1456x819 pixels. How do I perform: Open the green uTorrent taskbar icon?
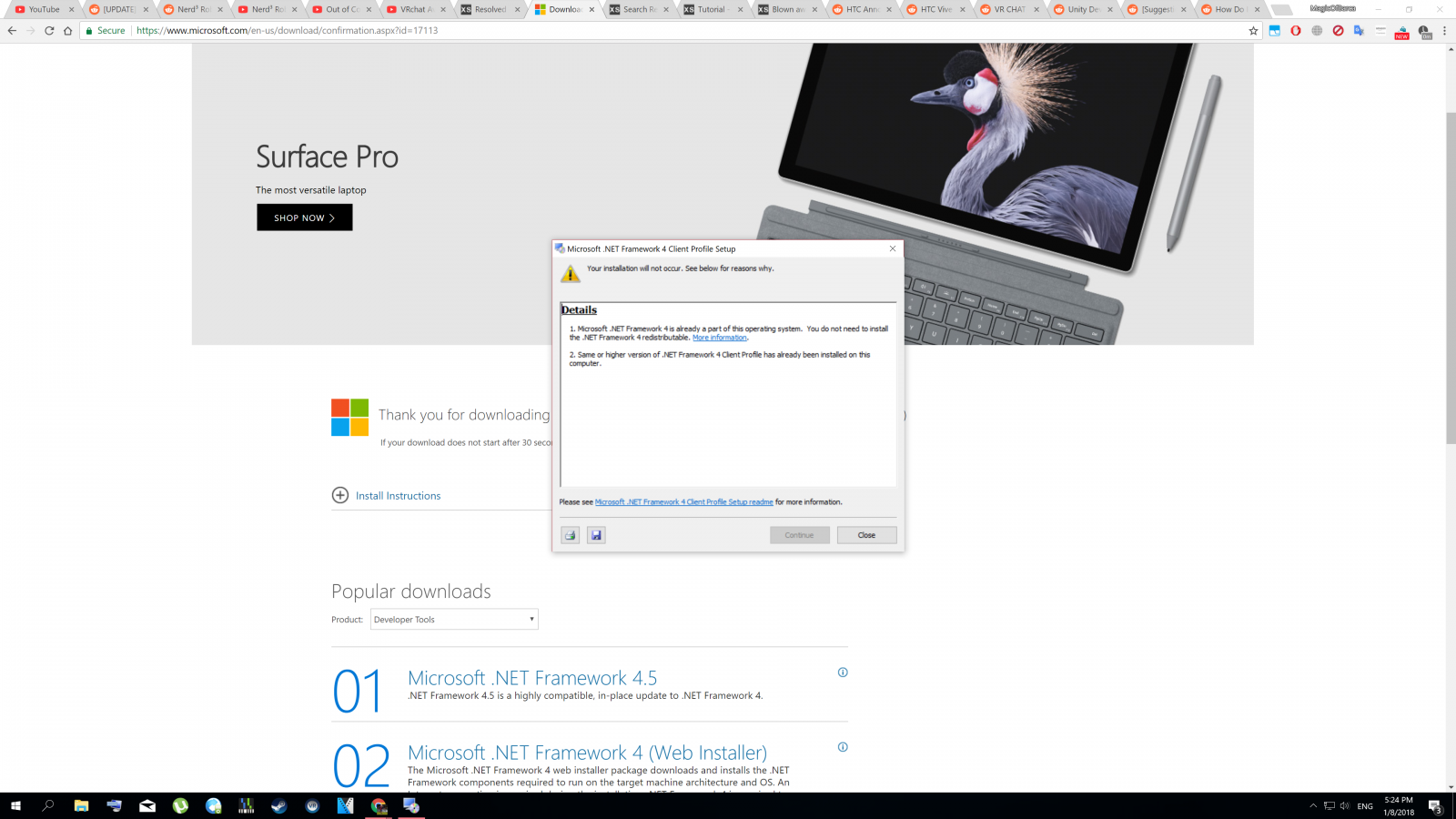pos(180,805)
